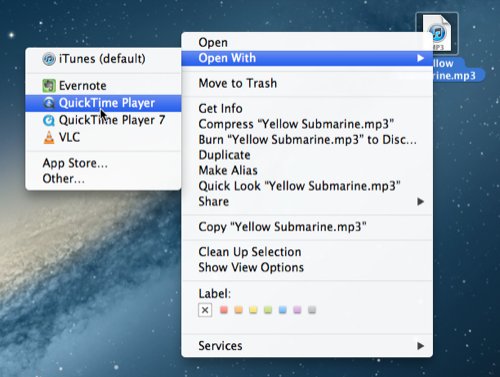This screenshot has height=377, width=500.
Task: Select the Yellow Submarine.mp3 desktop file icon
Action: pyautogui.click(x=437, y=33)
